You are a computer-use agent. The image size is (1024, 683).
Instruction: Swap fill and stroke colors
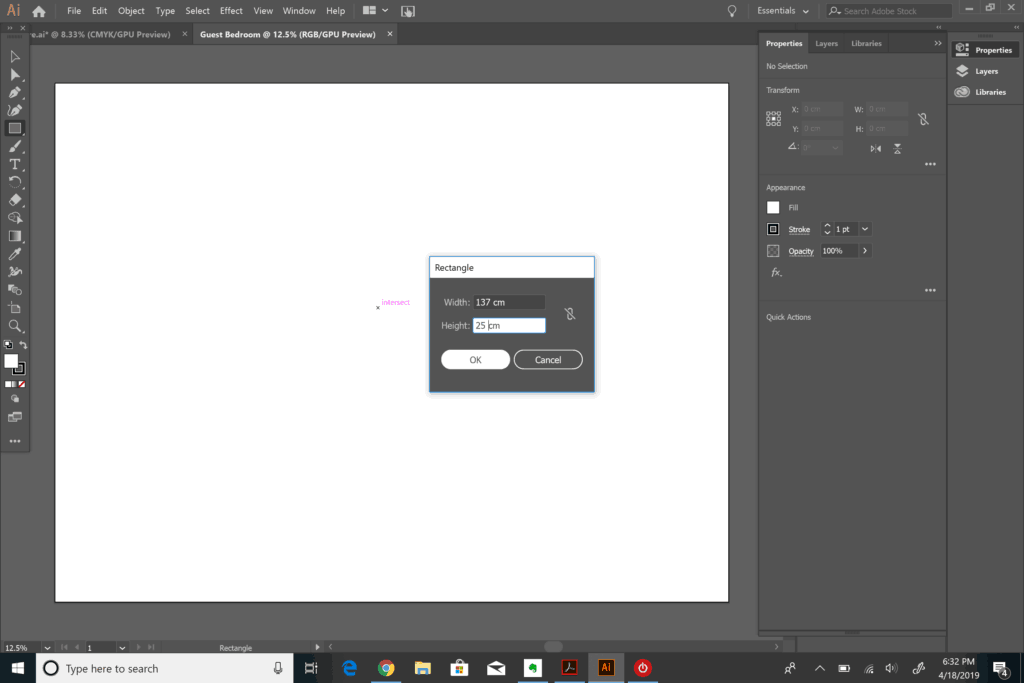pos(23,345)
